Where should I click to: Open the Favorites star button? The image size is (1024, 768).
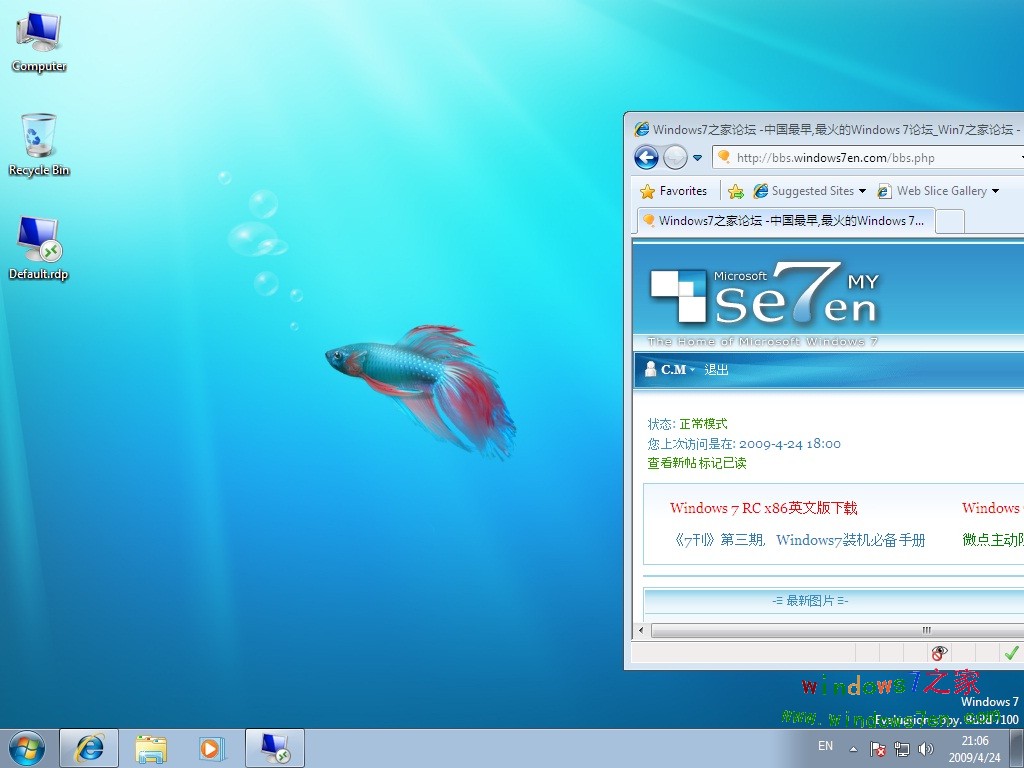[673, 191]
